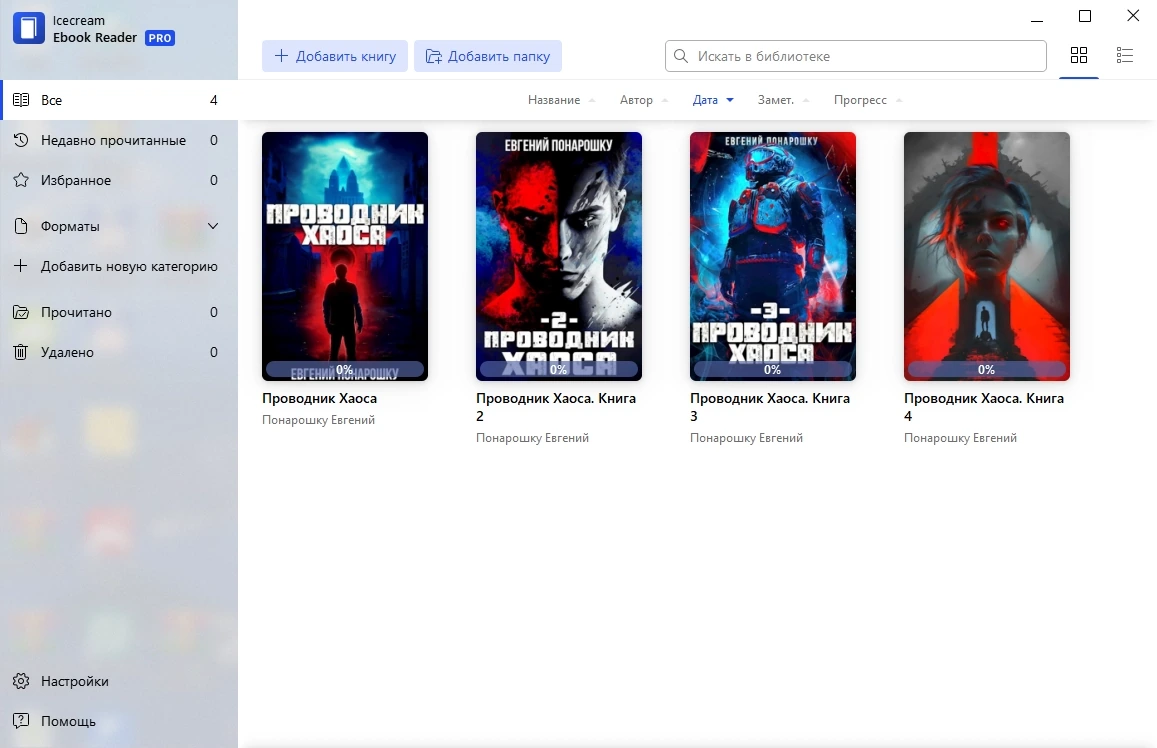
Task: Open the Все library category
Action: [x=119, y=100]
